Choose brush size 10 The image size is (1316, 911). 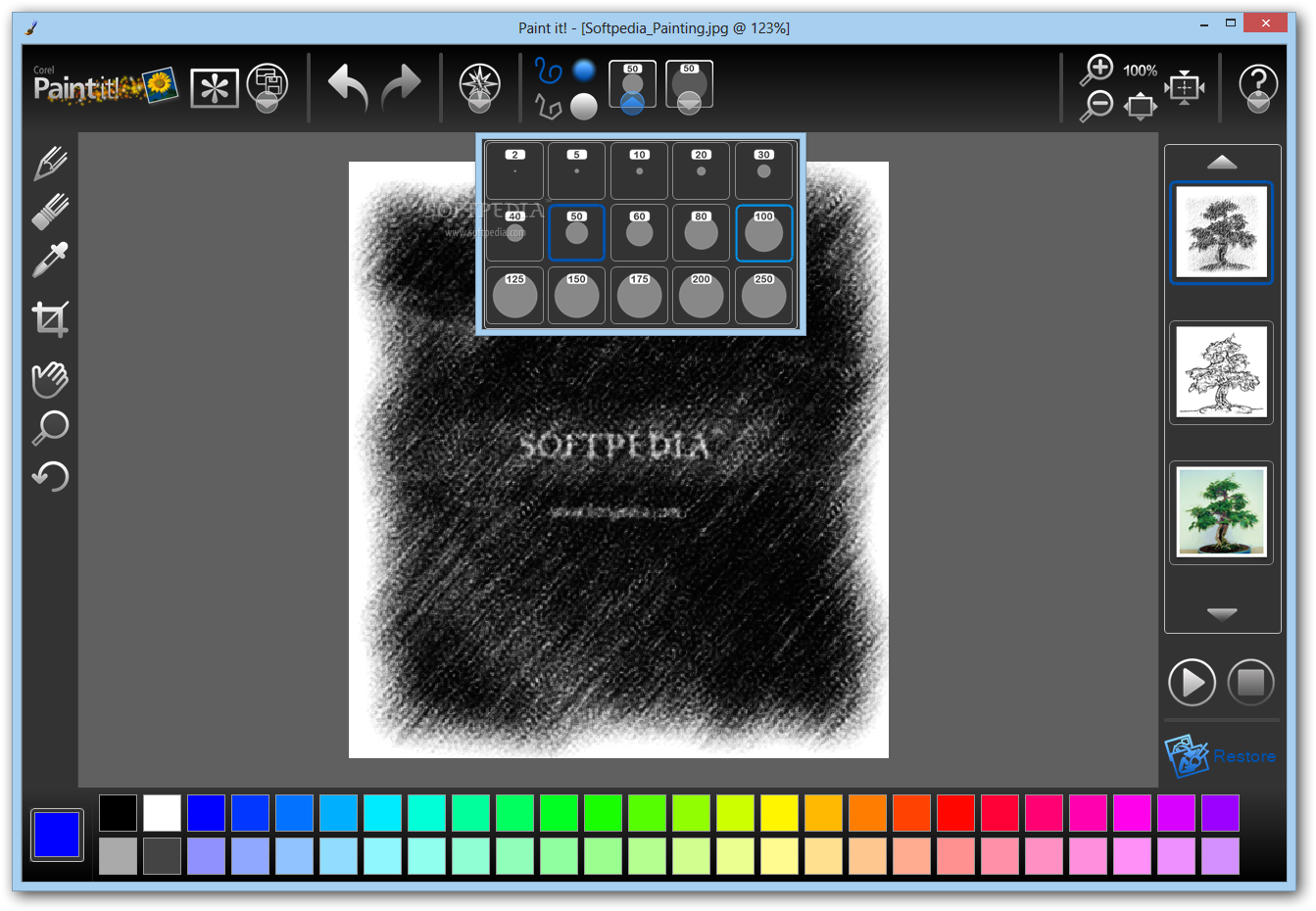pyautogui.click(x=639, y=170)
